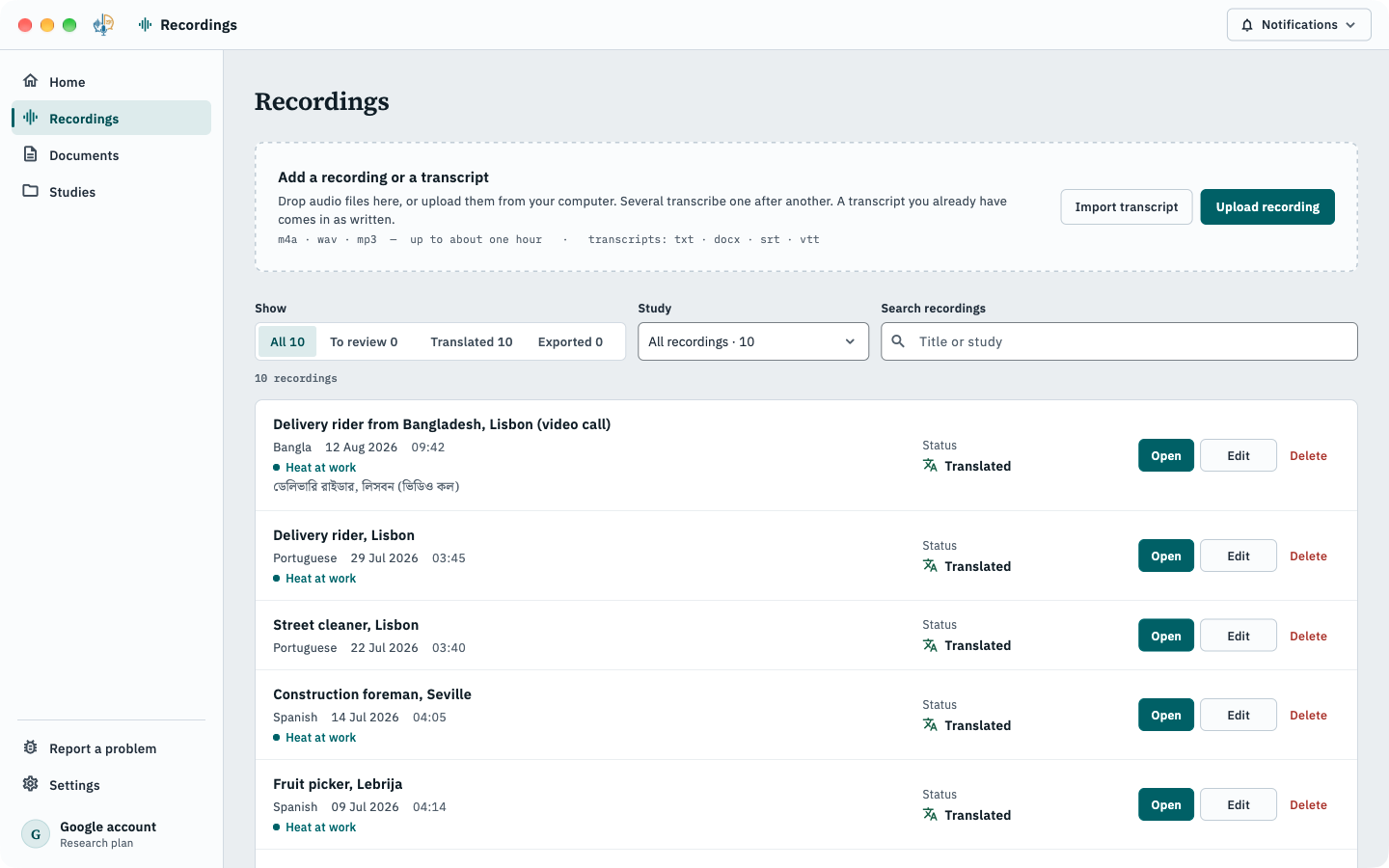
Task: Open Documents from the sidebar
Action: coord(111,155)
